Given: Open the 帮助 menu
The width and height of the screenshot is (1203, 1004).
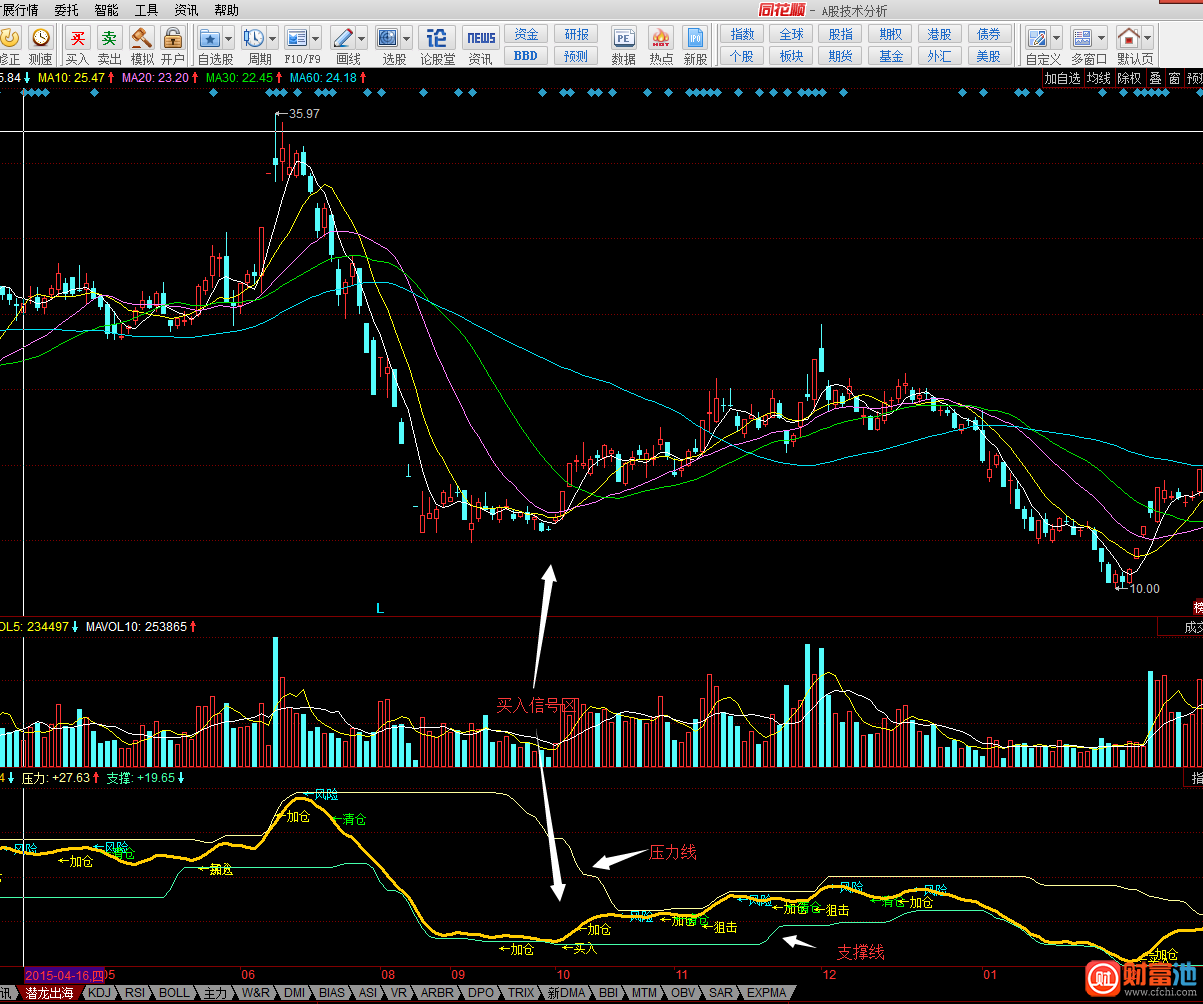Looking at the screenshot, I should click(x=226, y=10).
